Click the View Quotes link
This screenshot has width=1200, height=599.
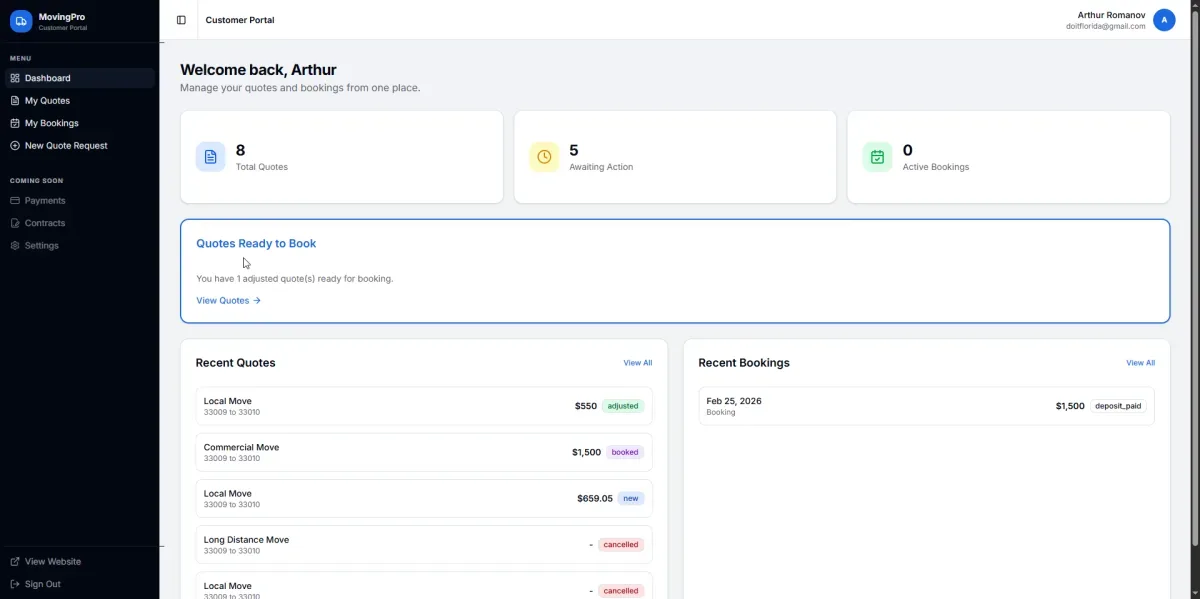click(228, 300)
